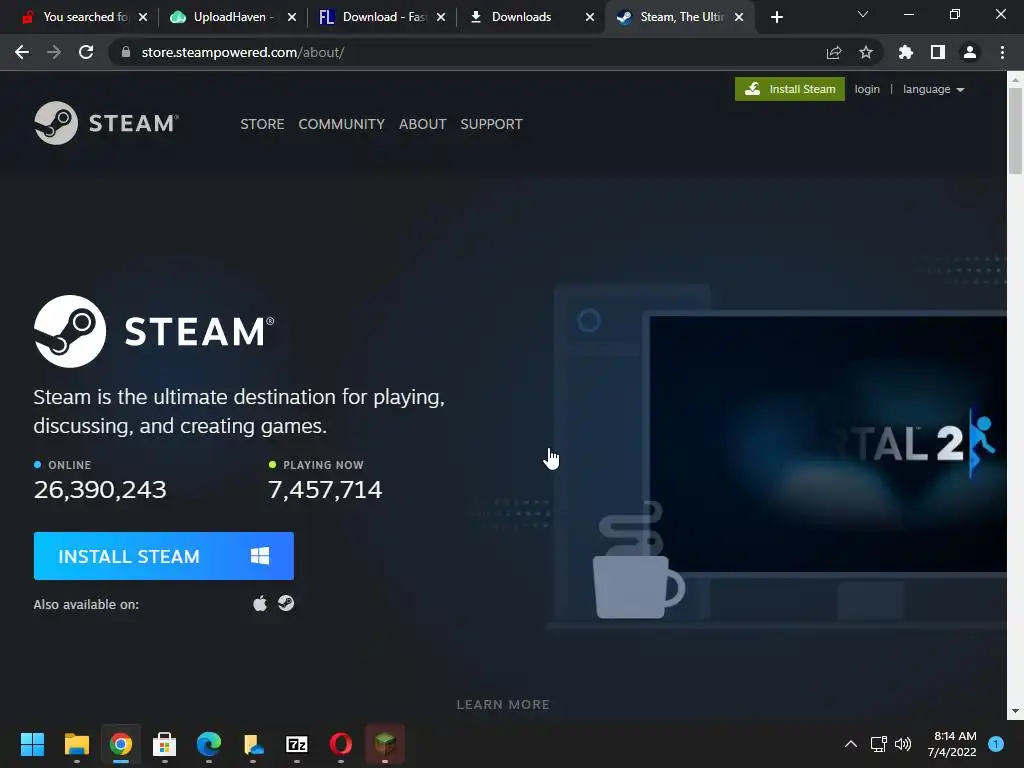This screenshot has height=768, width=1024.
Task: Open a new browser tab
Action: tap(776, 17)
